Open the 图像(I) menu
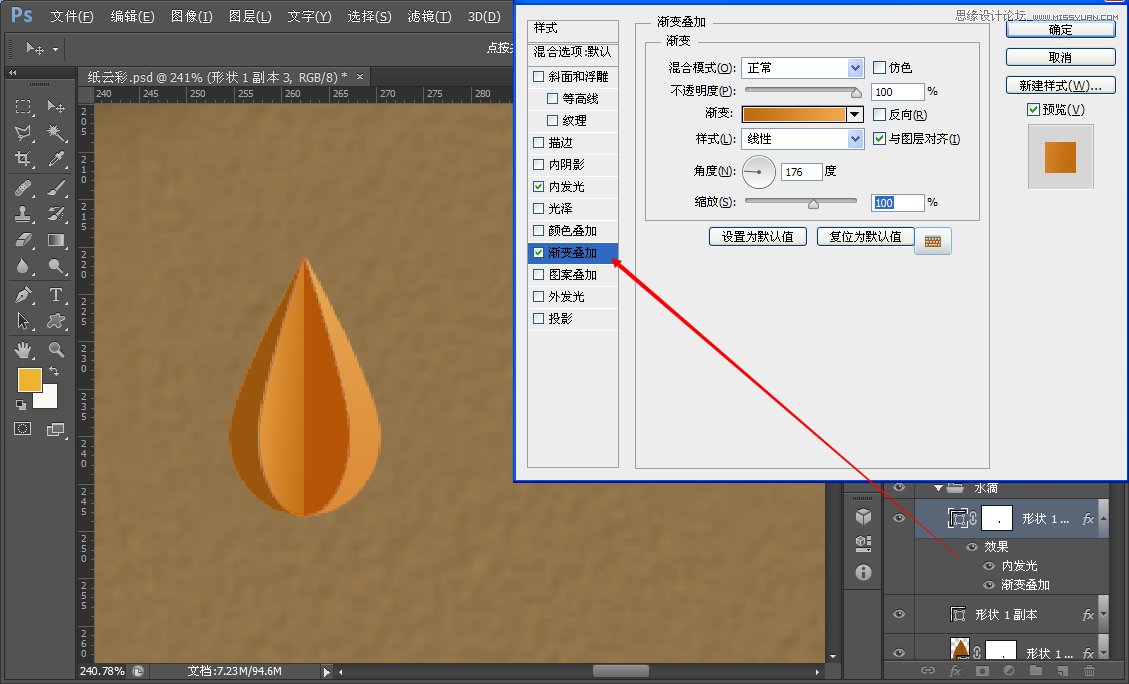1129x684 pixels. point(192,16)
